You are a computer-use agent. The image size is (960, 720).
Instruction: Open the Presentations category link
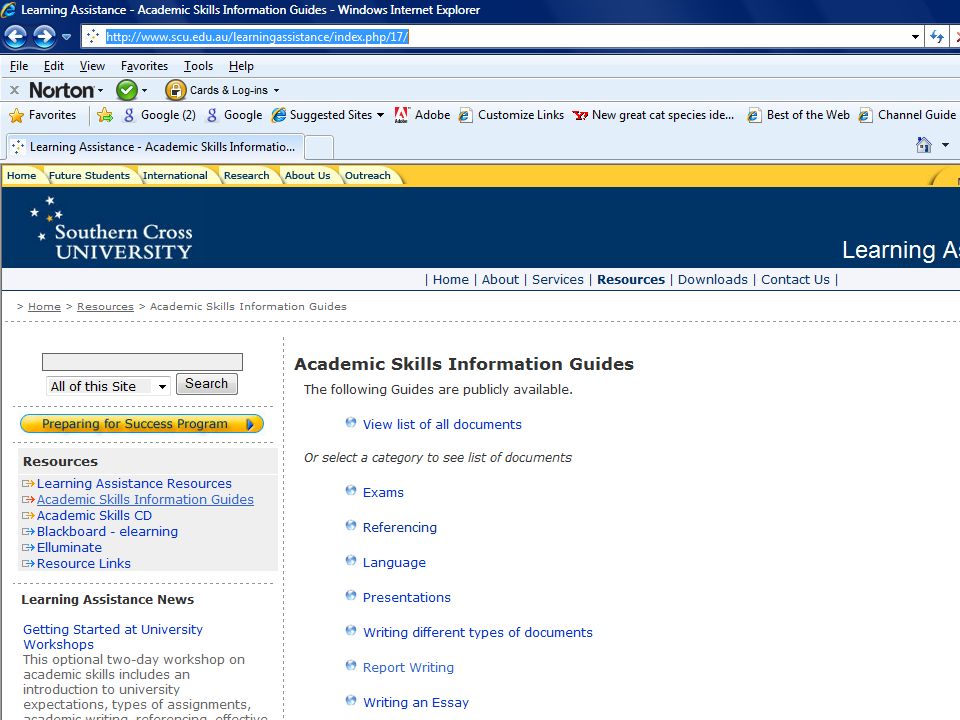pyautogui.click(x=407, y=598)
